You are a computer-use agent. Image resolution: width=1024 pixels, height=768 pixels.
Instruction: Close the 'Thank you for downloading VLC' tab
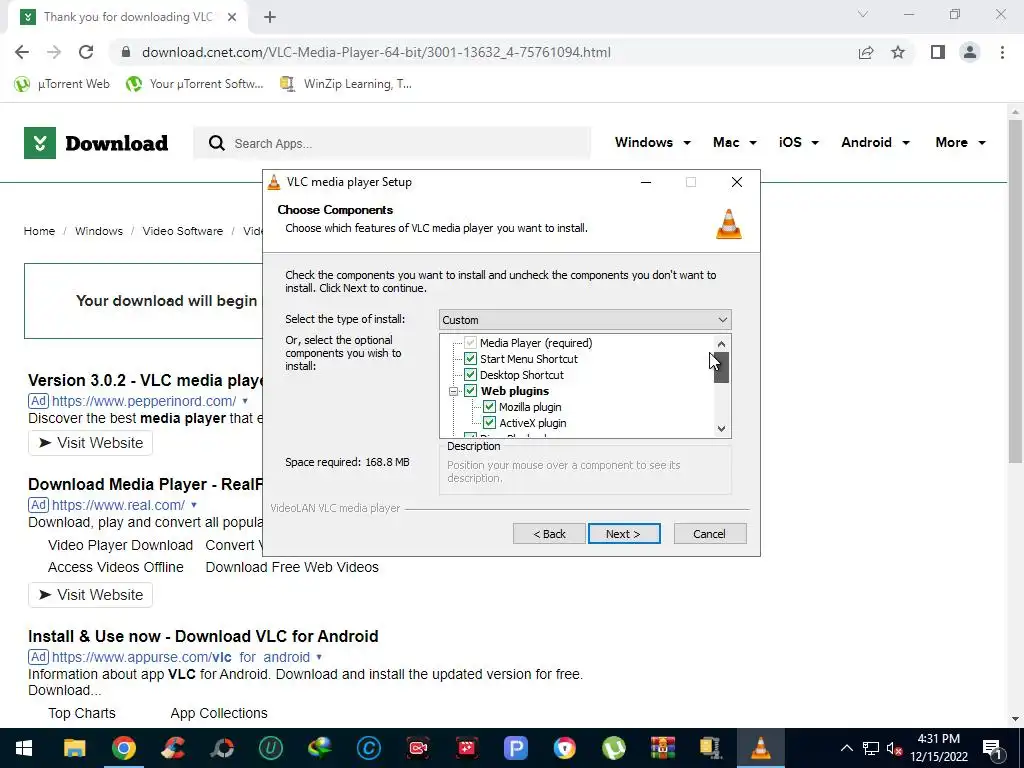(x=232, y=17)
